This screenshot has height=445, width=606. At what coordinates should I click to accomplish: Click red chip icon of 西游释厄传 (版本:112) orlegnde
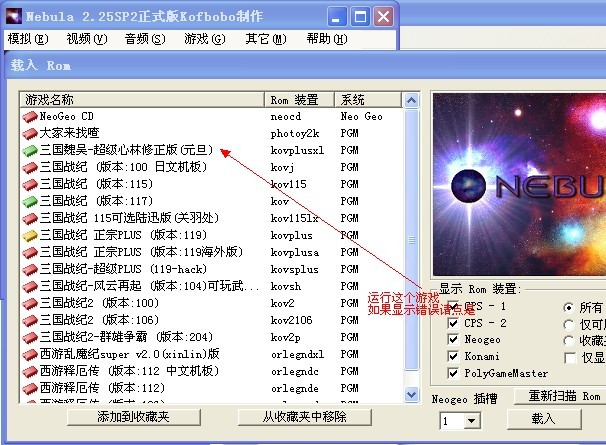click(30, 389)
